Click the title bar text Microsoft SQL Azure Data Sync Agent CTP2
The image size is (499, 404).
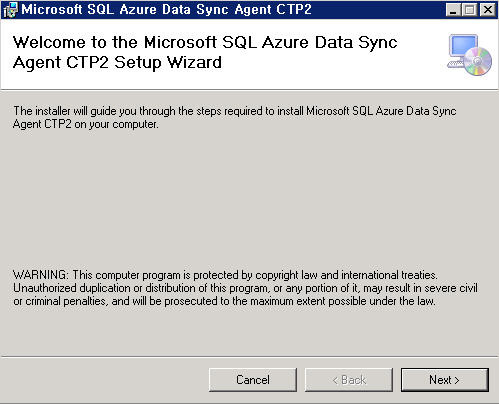(166, 10)
